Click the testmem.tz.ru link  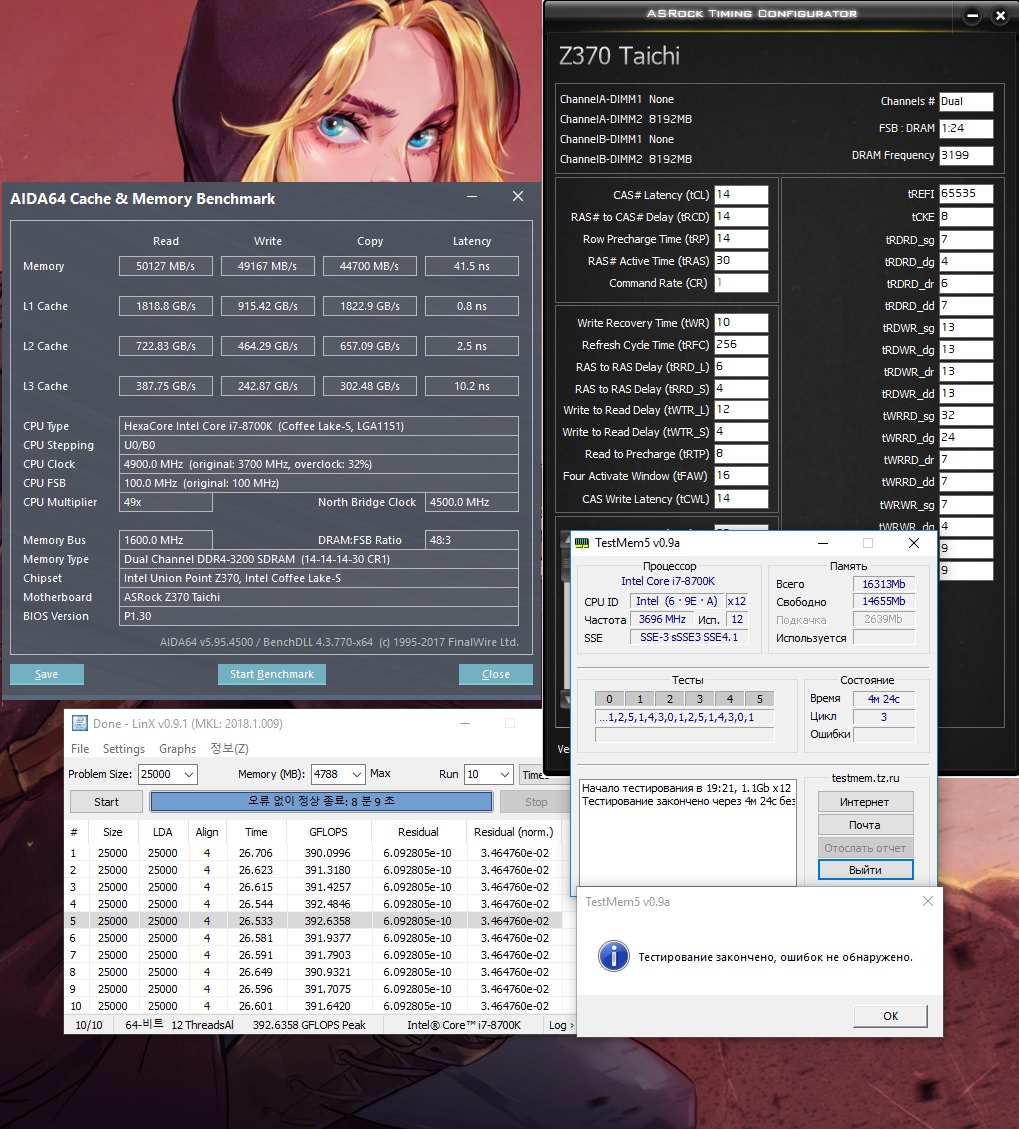[x=865, y=778]
